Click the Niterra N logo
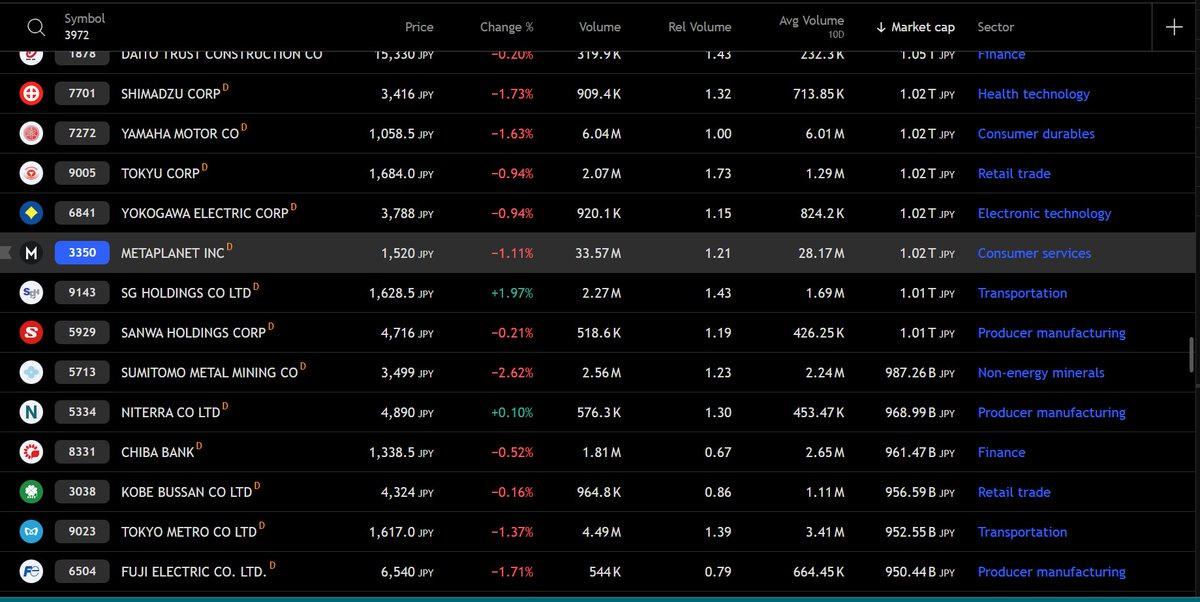 32,412
